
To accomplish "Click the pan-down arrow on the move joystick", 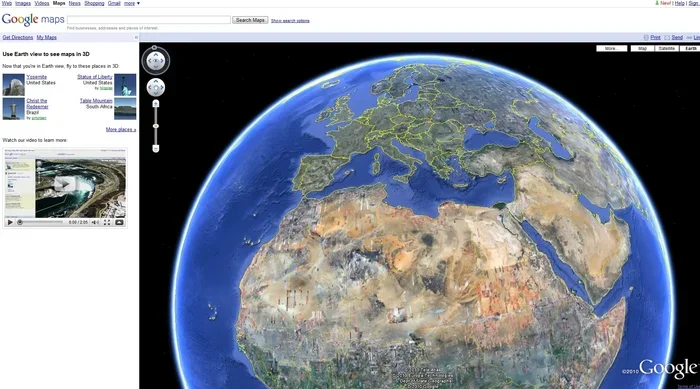I will 155,93.
